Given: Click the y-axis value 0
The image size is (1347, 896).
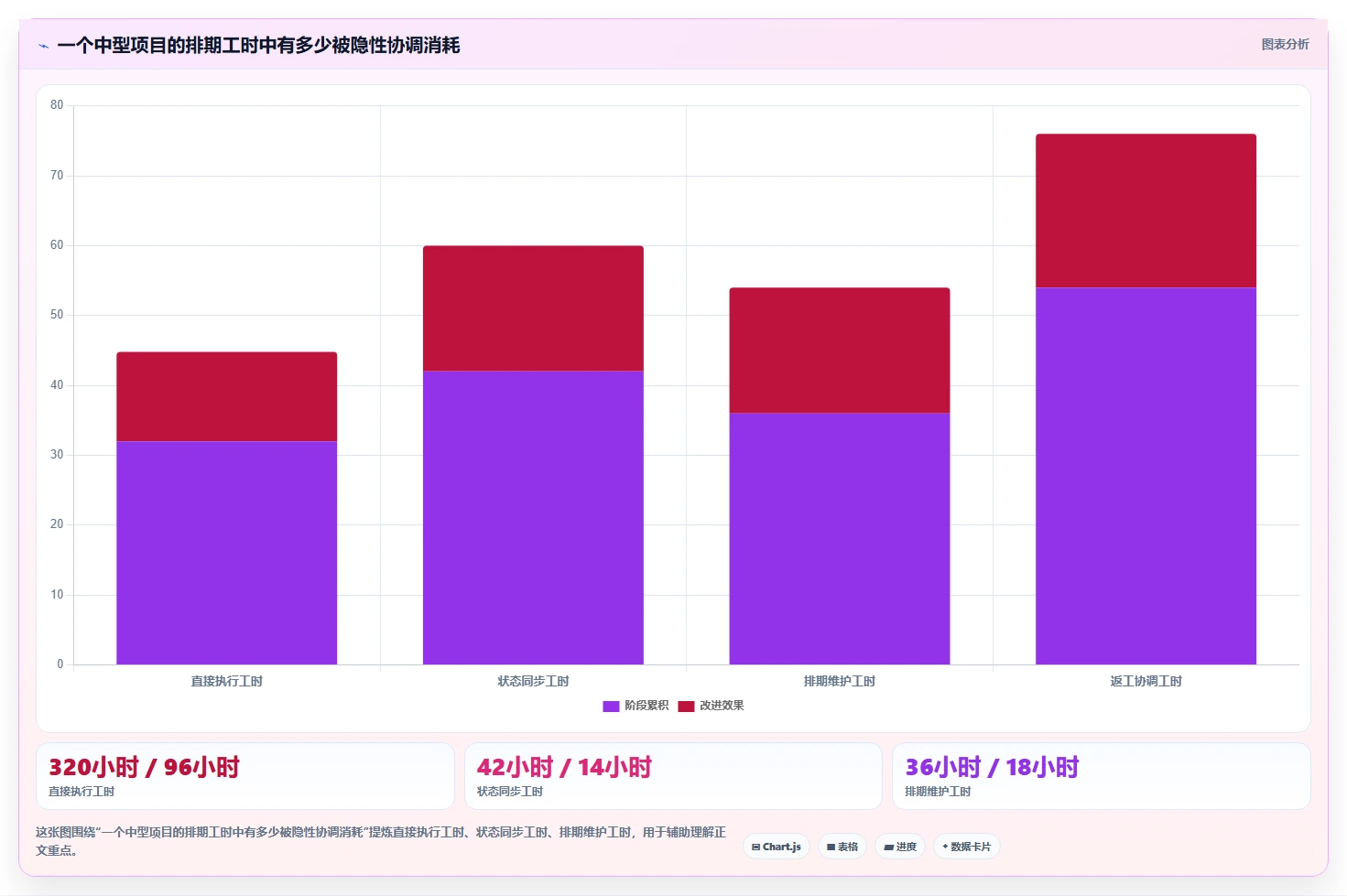Looking at the screenshot, I should (x=60, y=664).
